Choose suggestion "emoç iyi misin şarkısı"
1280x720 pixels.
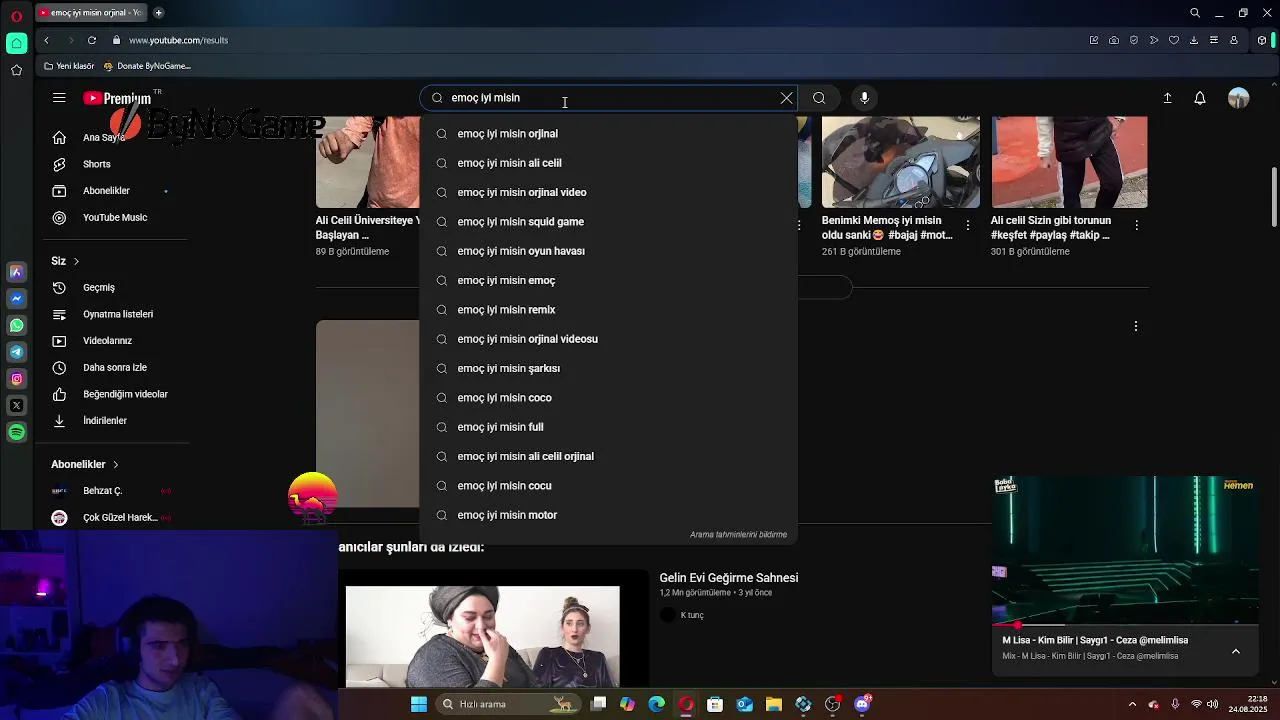tap(608, 368)
